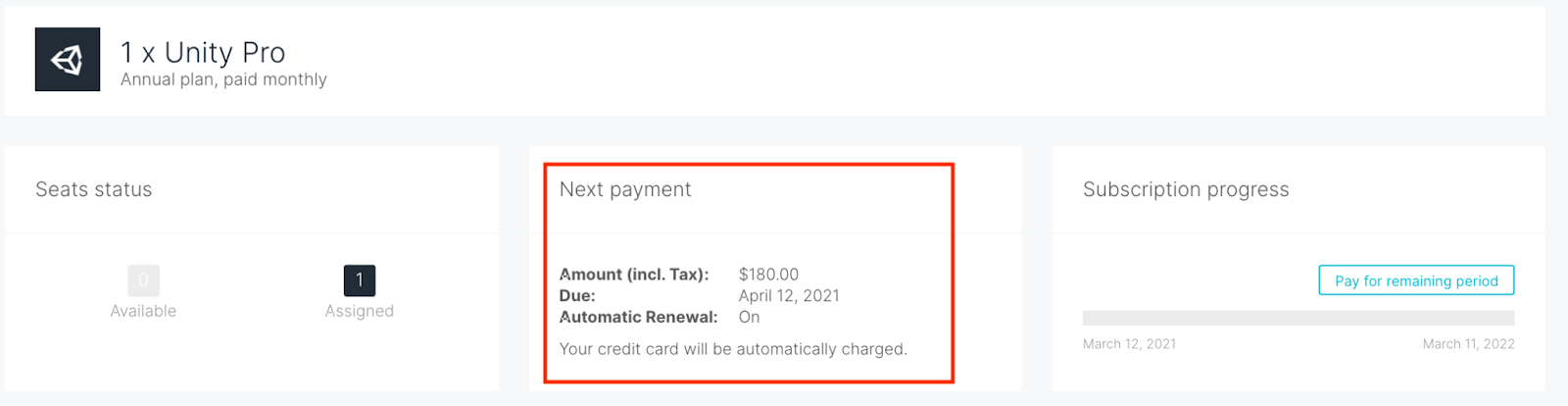Click the Pay for remaining period button
1568x406 pixels.
pyautogui.click(x=1416, y=280)
